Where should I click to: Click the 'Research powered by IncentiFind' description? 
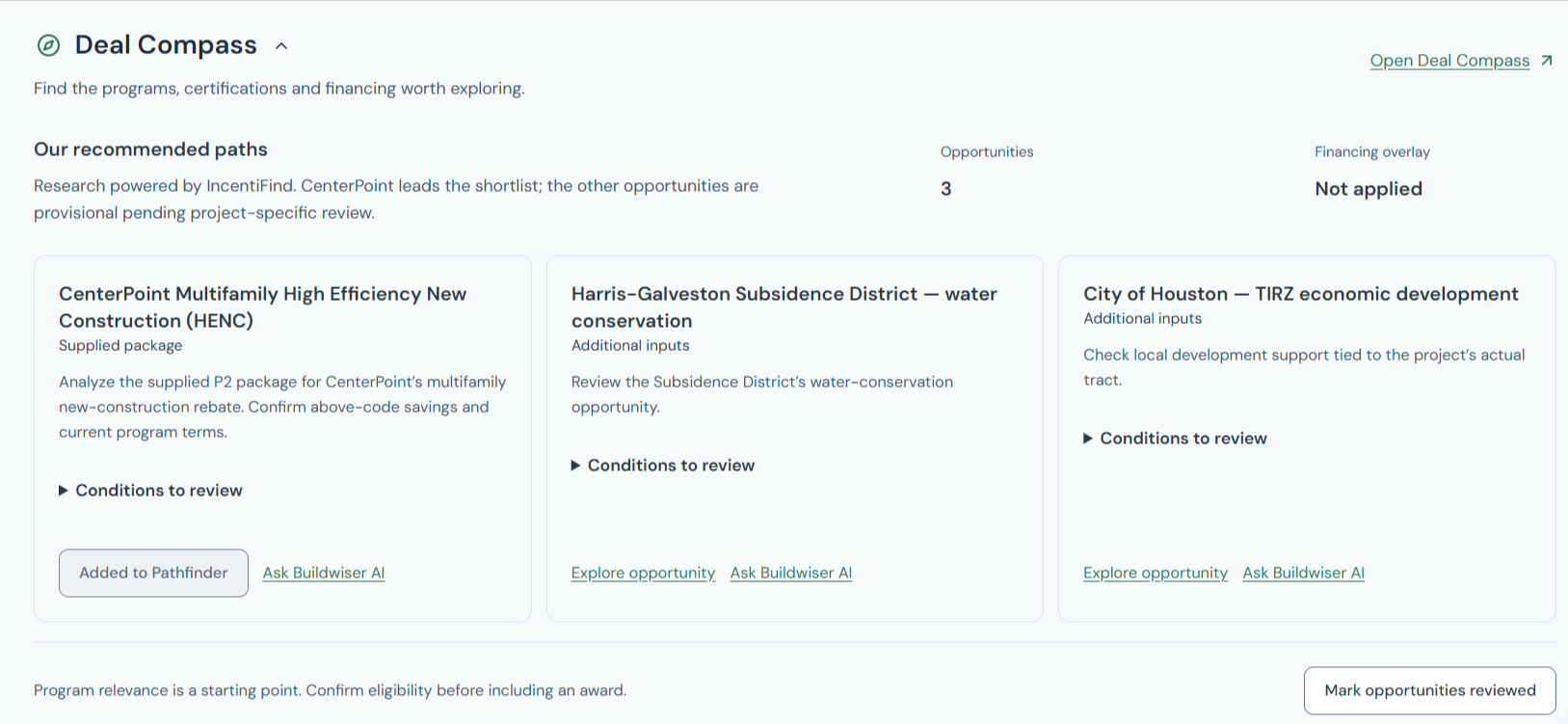click(396, 200)
